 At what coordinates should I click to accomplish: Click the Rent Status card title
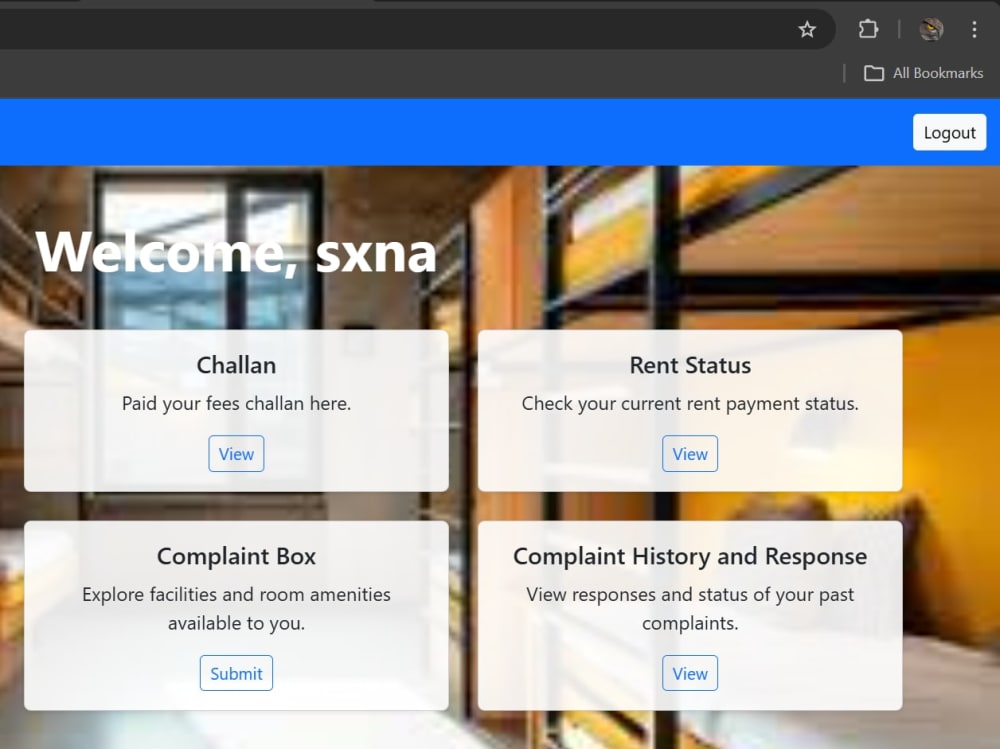click(690, 365)
